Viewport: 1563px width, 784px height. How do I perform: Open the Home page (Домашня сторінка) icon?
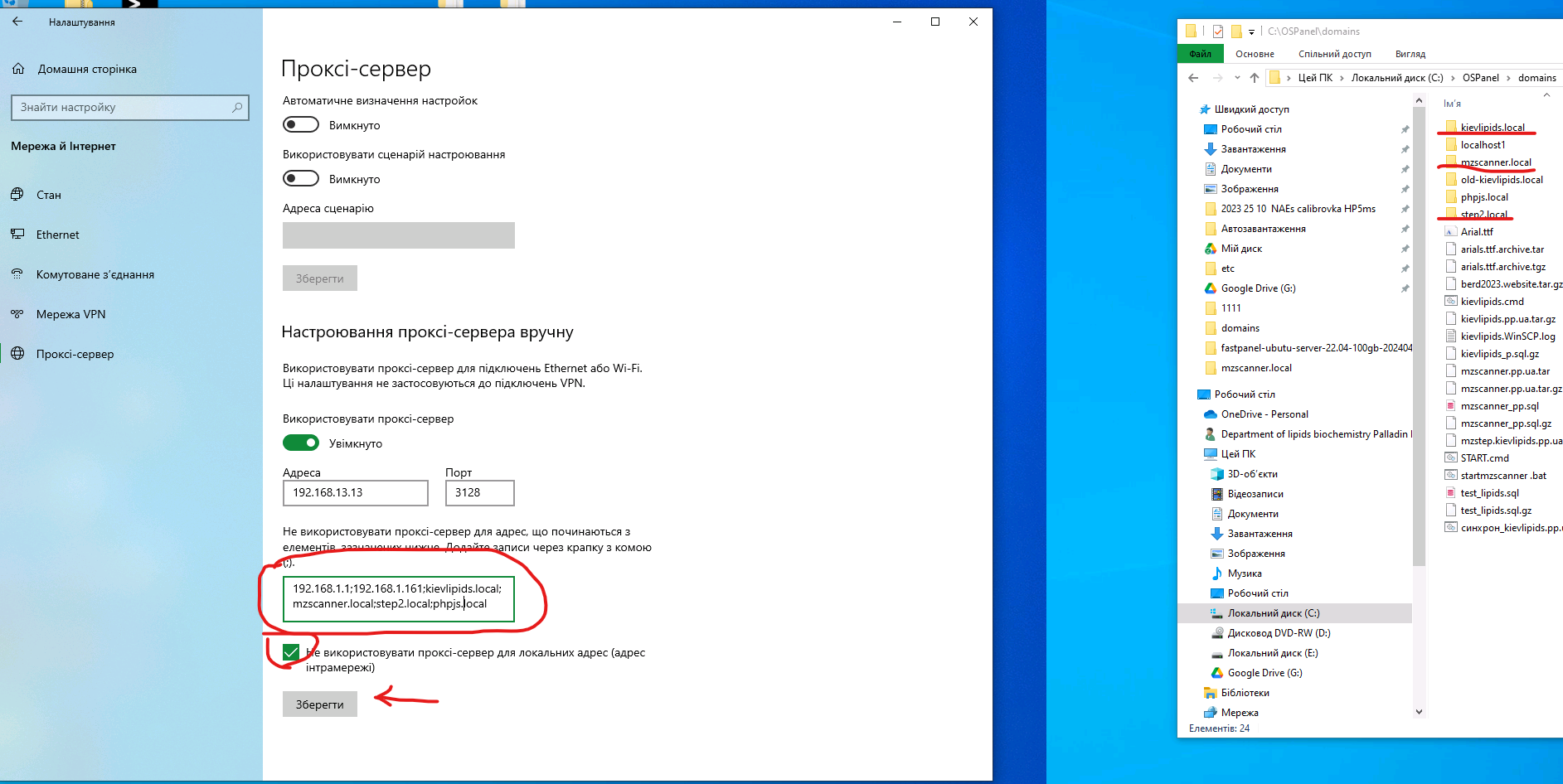tap(18, 69)
